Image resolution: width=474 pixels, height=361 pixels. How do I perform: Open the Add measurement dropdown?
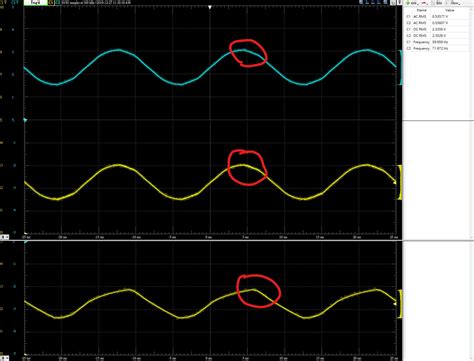tap(411, 3)
